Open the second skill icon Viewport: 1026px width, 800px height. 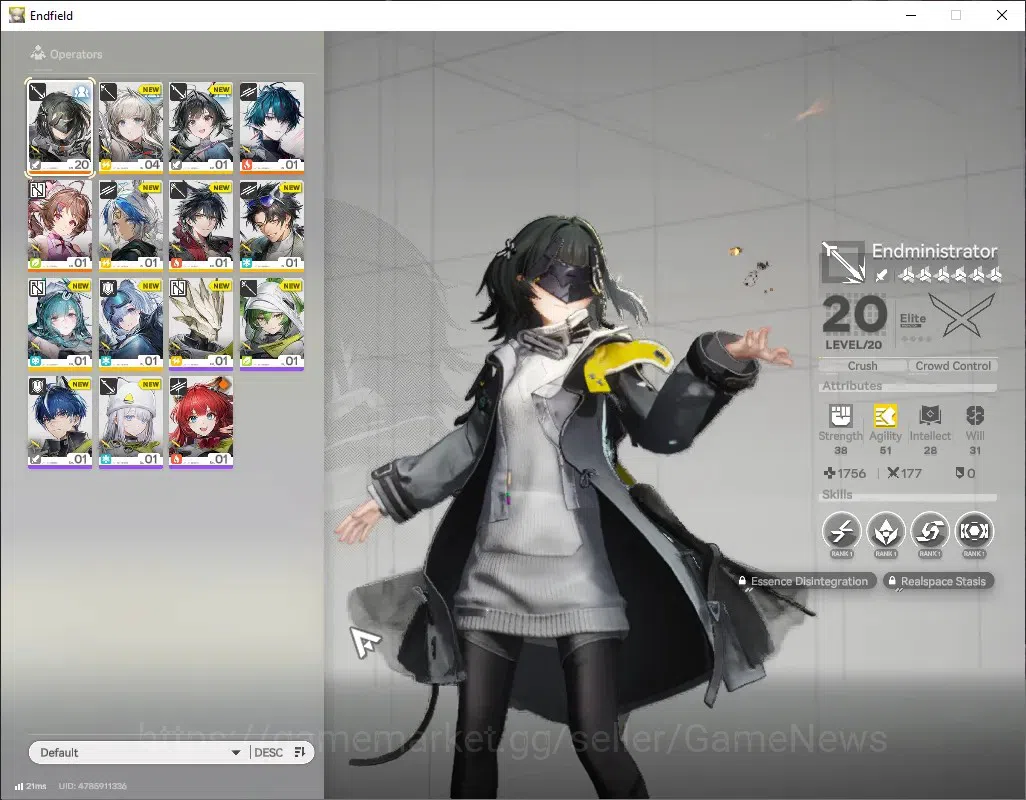pyautogui.click(x=885, y=531)
